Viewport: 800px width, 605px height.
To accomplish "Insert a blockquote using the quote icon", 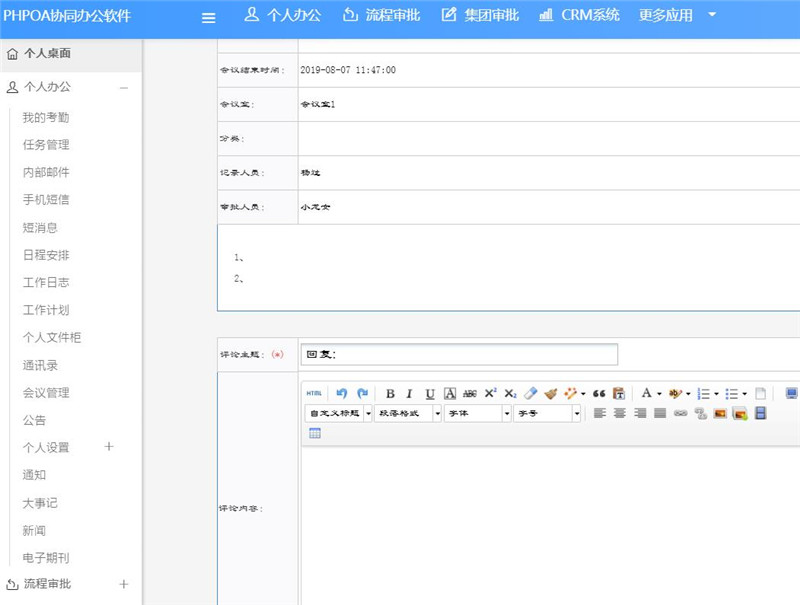I will coord(597,392).
